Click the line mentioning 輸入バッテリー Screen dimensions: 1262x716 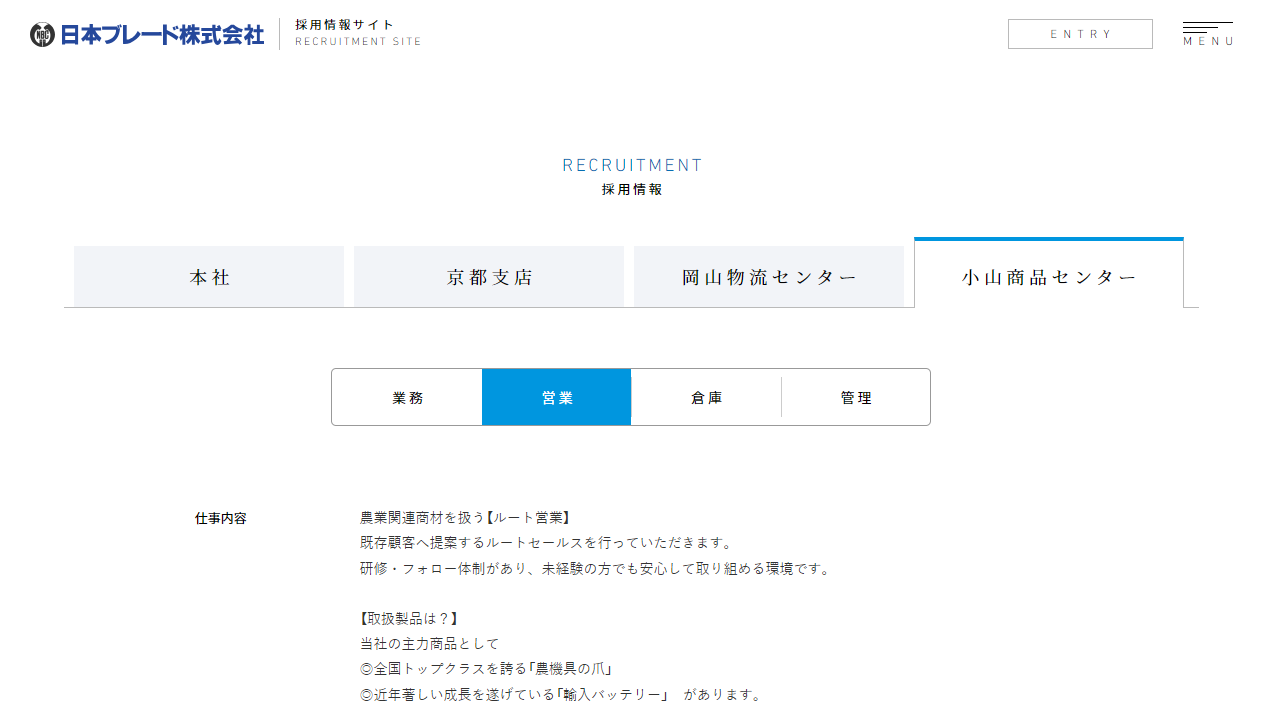(560, 695)
